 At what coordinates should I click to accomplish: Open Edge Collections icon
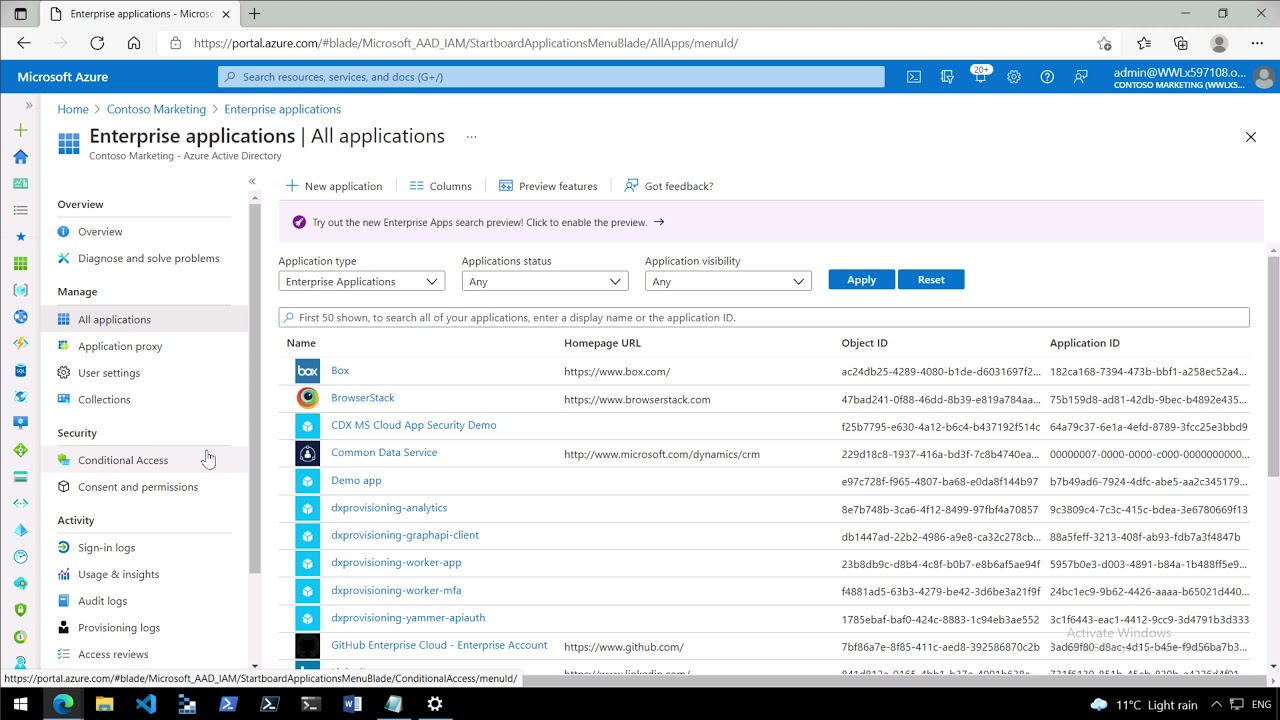pyautogui.click(x=1181, y=43)
